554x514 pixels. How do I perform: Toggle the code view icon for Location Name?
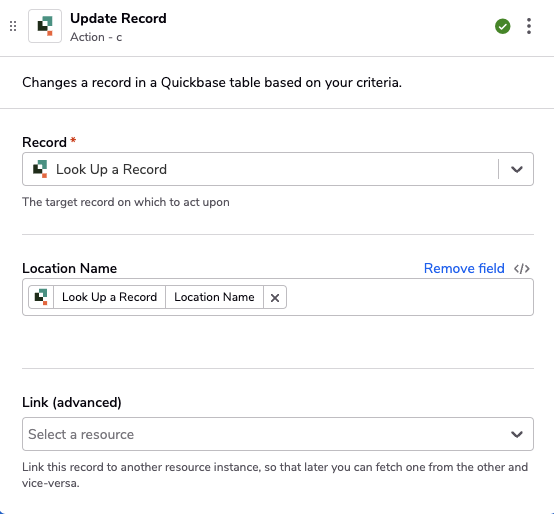[522, 268]
